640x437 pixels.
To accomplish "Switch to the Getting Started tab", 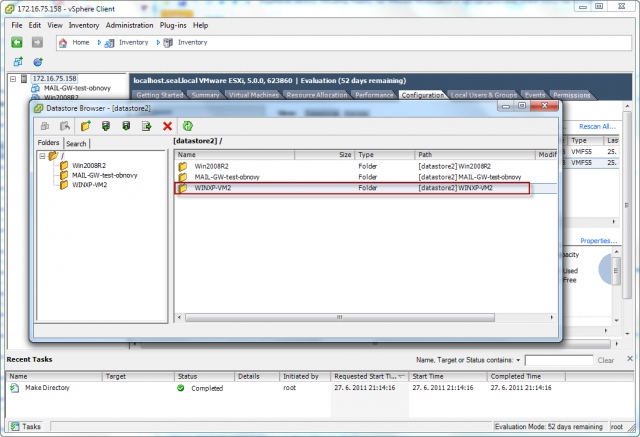I will click(160, 95).
